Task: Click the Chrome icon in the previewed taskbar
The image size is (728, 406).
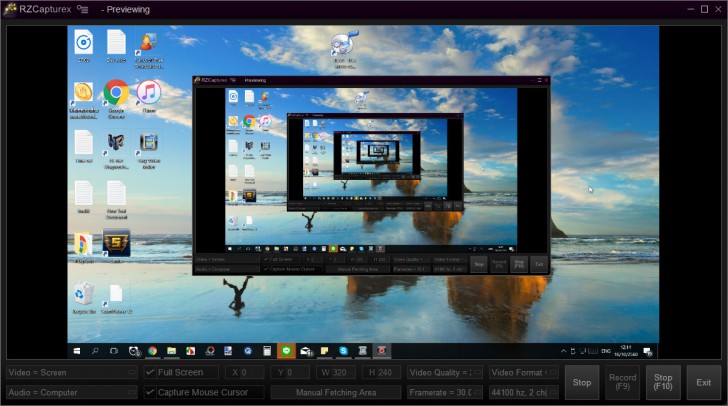Action: (x=152, y=351)
